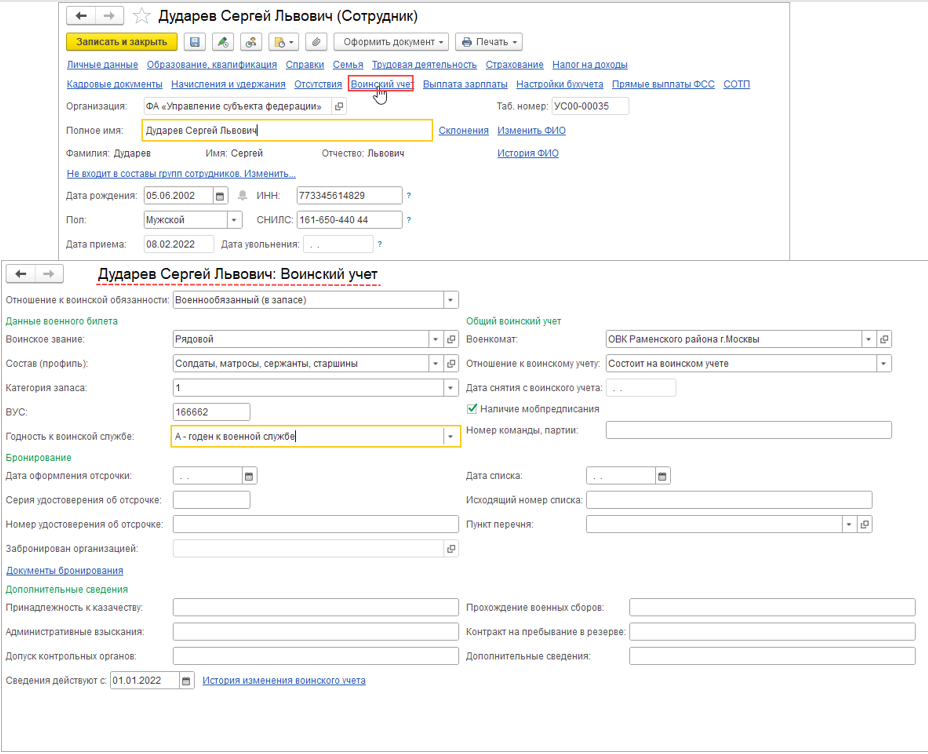Click into the ВУС input field
Image resolution: width=928 pixels, height=754 pixels.
click(210, 412)
